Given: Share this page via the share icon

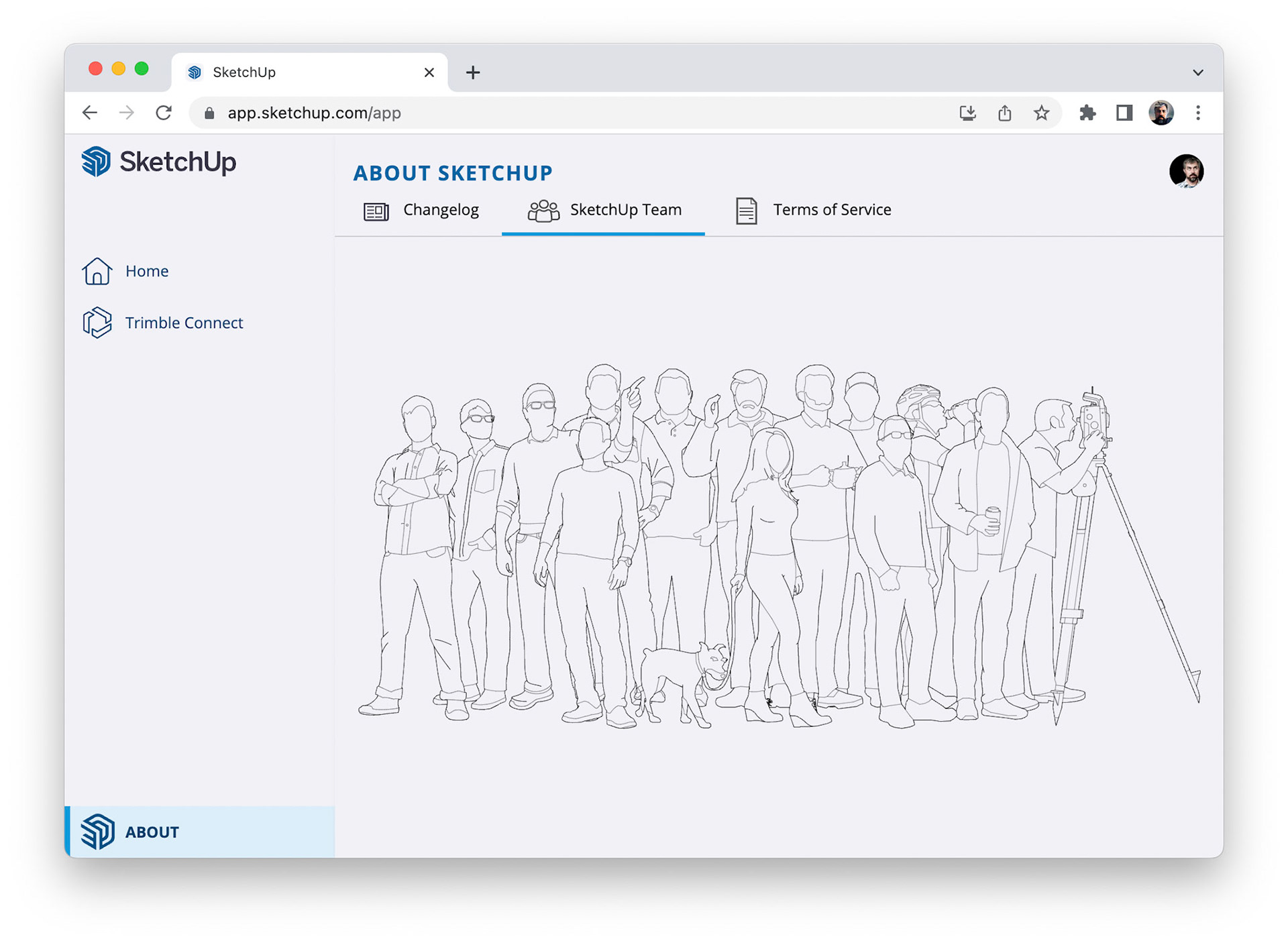Looking at the screenshot, I should coord(1004,113).
